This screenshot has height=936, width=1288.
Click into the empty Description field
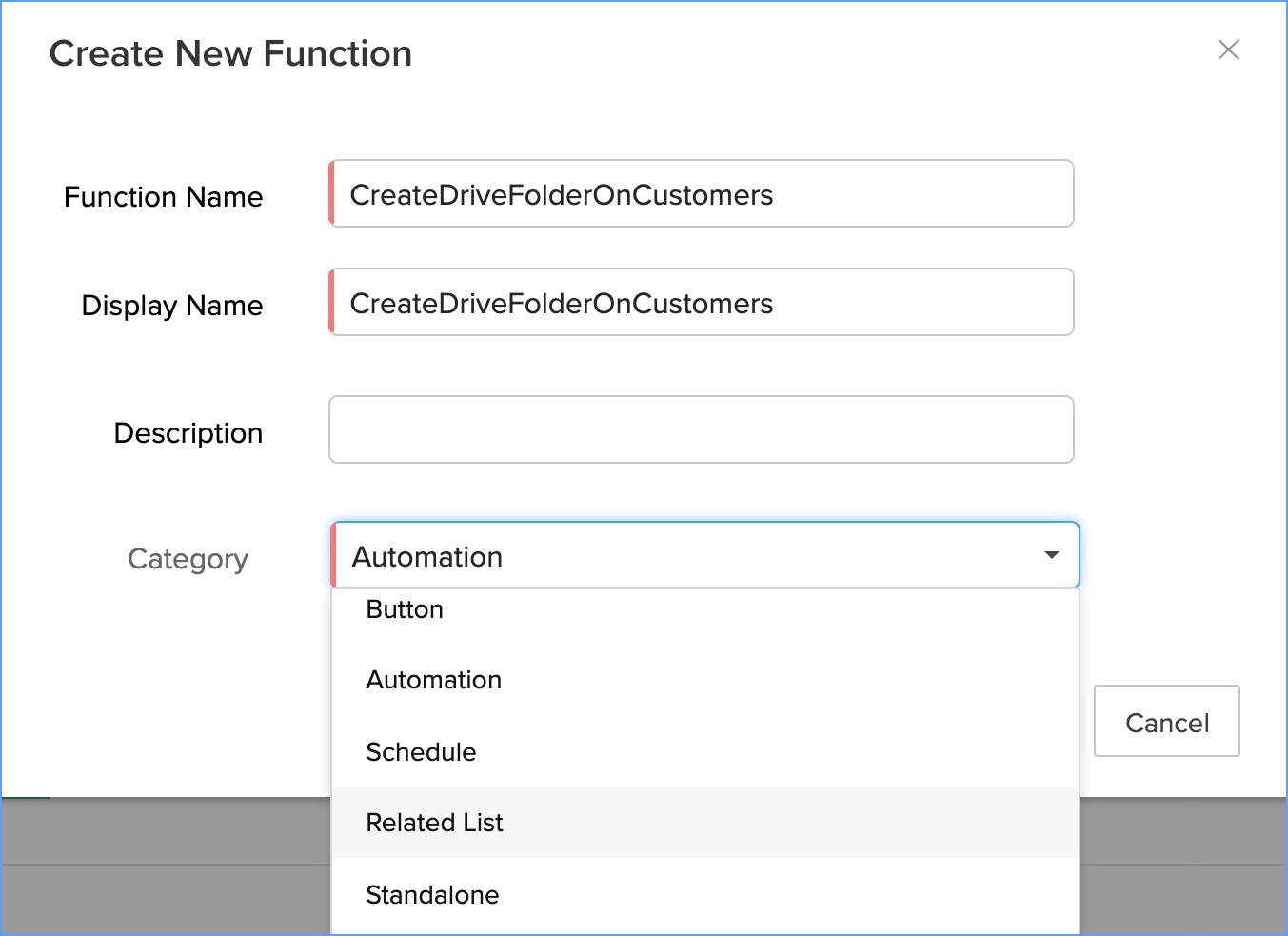(x=703, y=430)
